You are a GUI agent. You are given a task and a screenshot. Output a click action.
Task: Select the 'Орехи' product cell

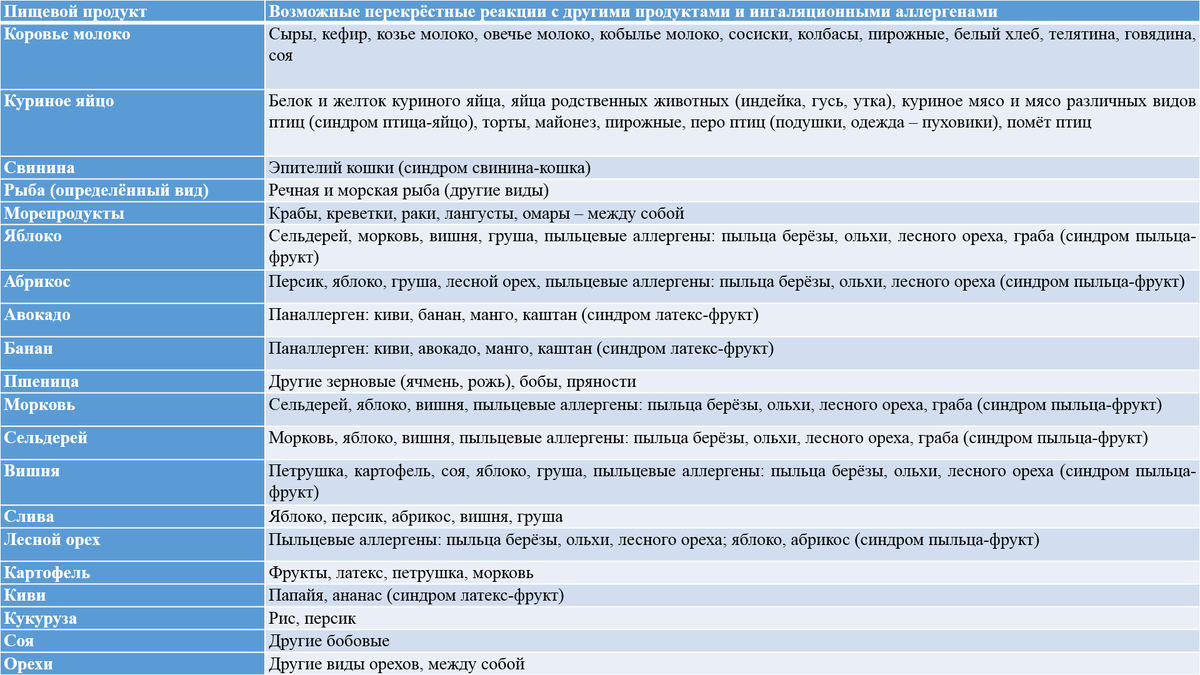pyautogui.click(x=133, y=664)
